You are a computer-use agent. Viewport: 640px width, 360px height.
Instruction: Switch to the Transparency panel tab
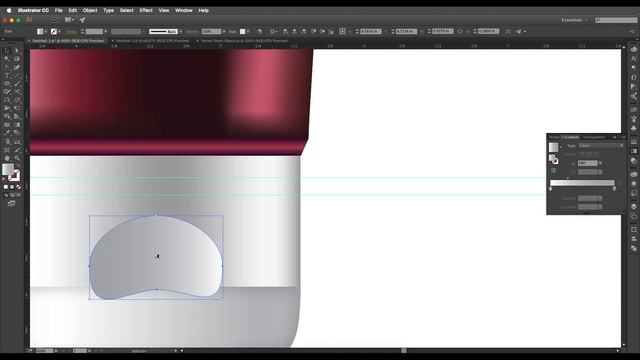coord(594,137)
